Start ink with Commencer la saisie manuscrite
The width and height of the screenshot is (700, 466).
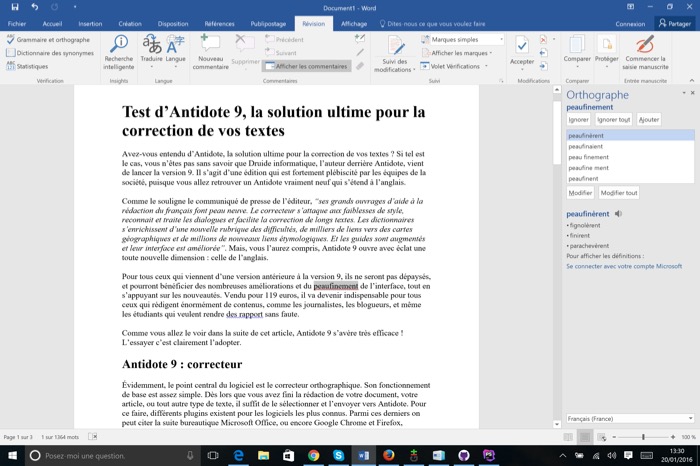click(645, 47)
